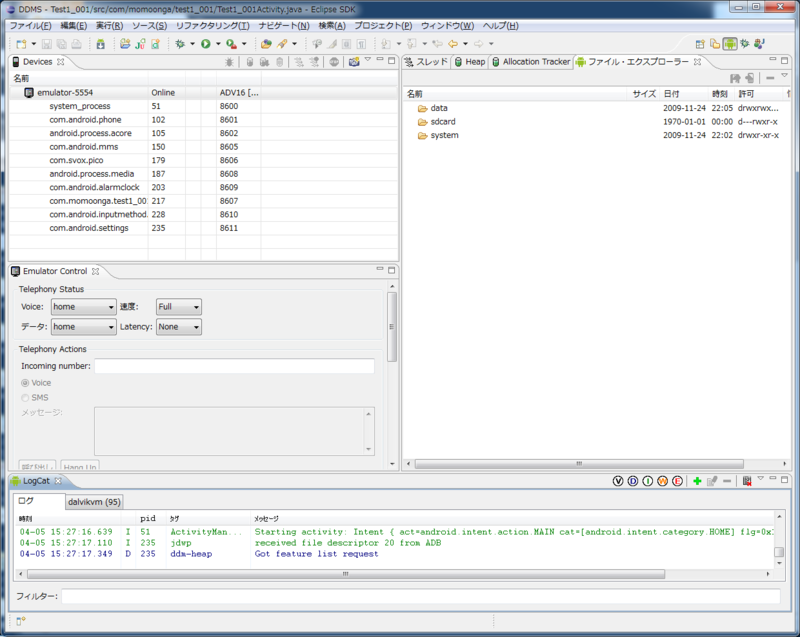The image size is (800, 637).
Task: Click the New wizard toolbar icon
Action: [x=21, y=44]
